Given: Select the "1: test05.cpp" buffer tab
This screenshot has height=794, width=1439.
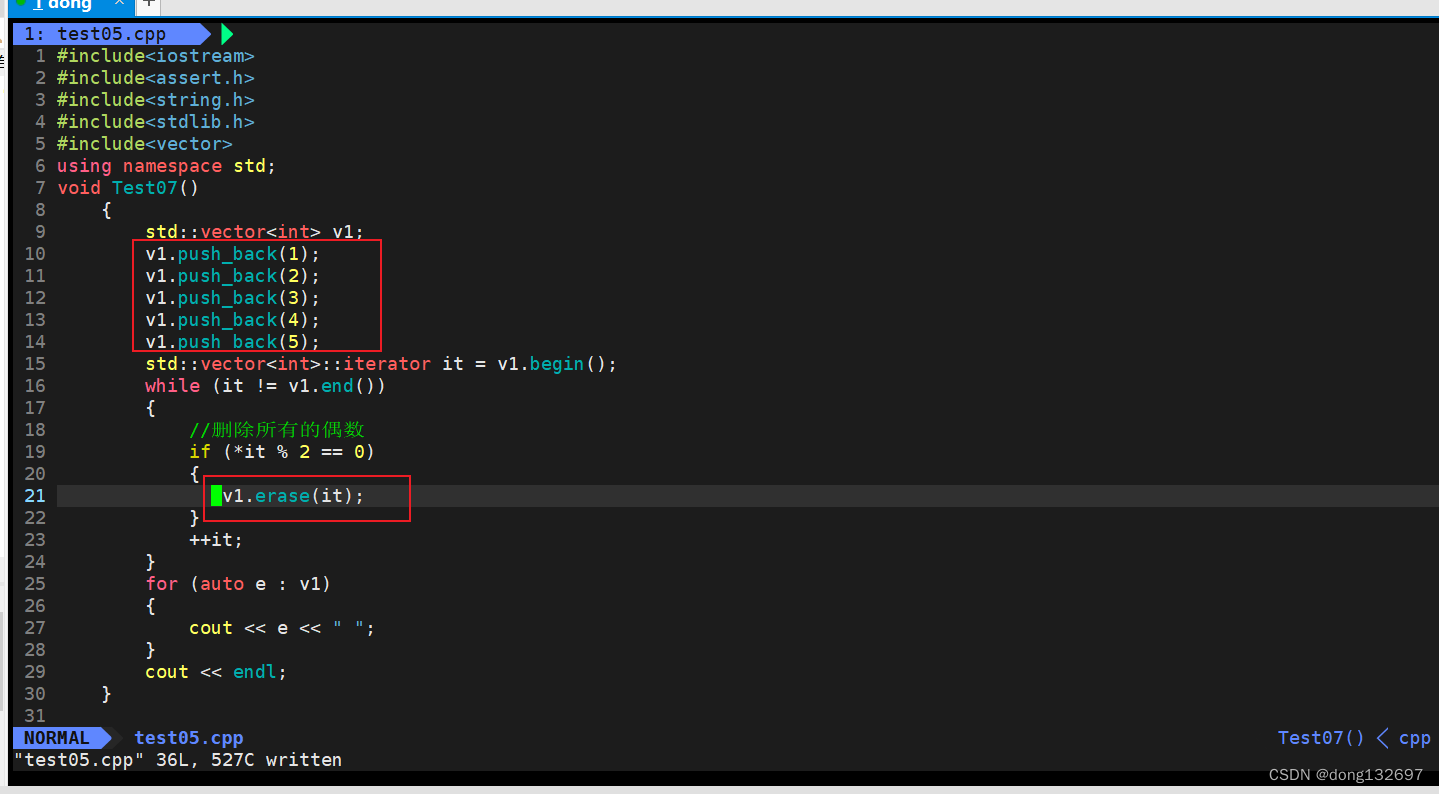Looking at the screenshot, I should (107, 34).
